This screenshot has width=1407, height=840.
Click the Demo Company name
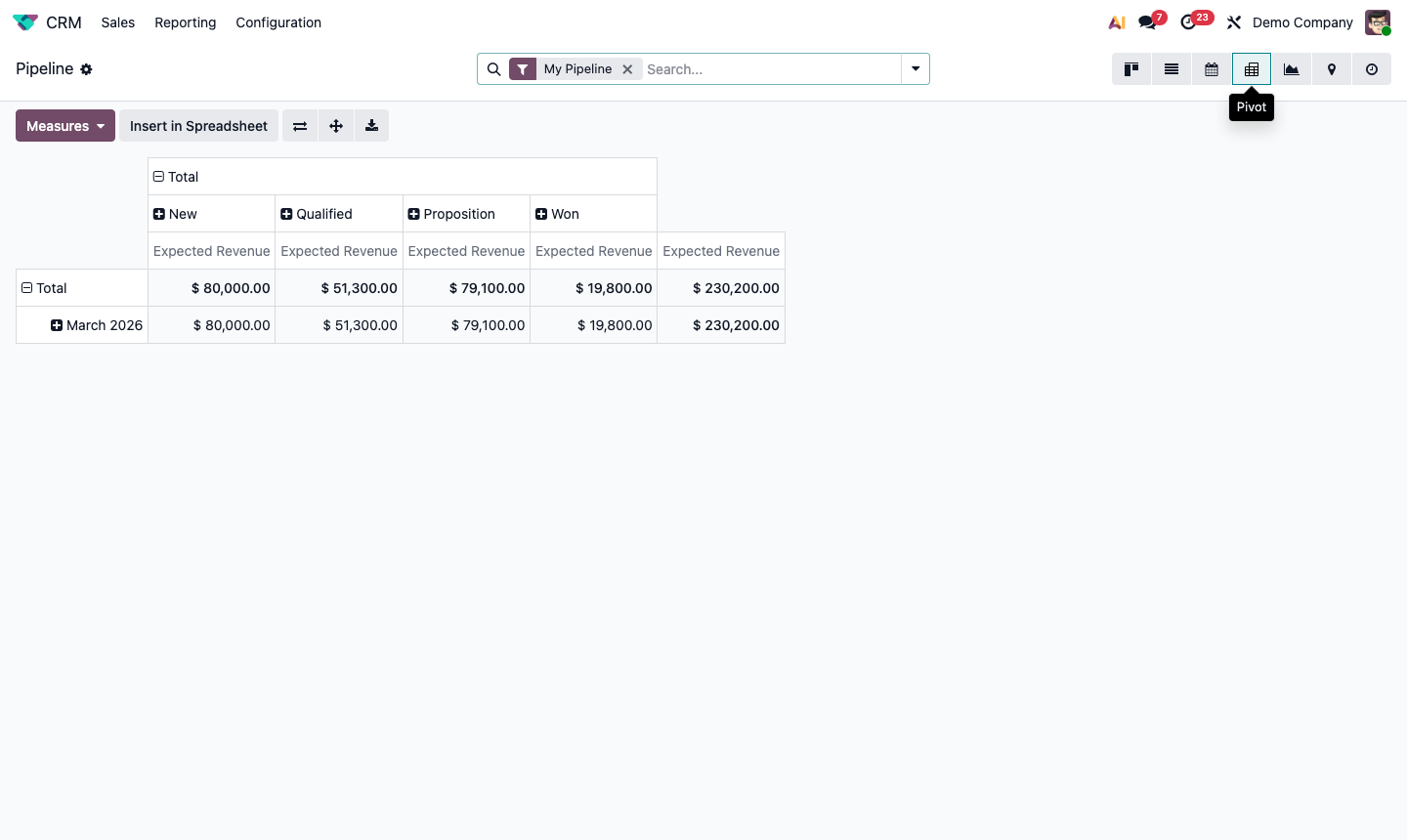[x=1302, y=22]
